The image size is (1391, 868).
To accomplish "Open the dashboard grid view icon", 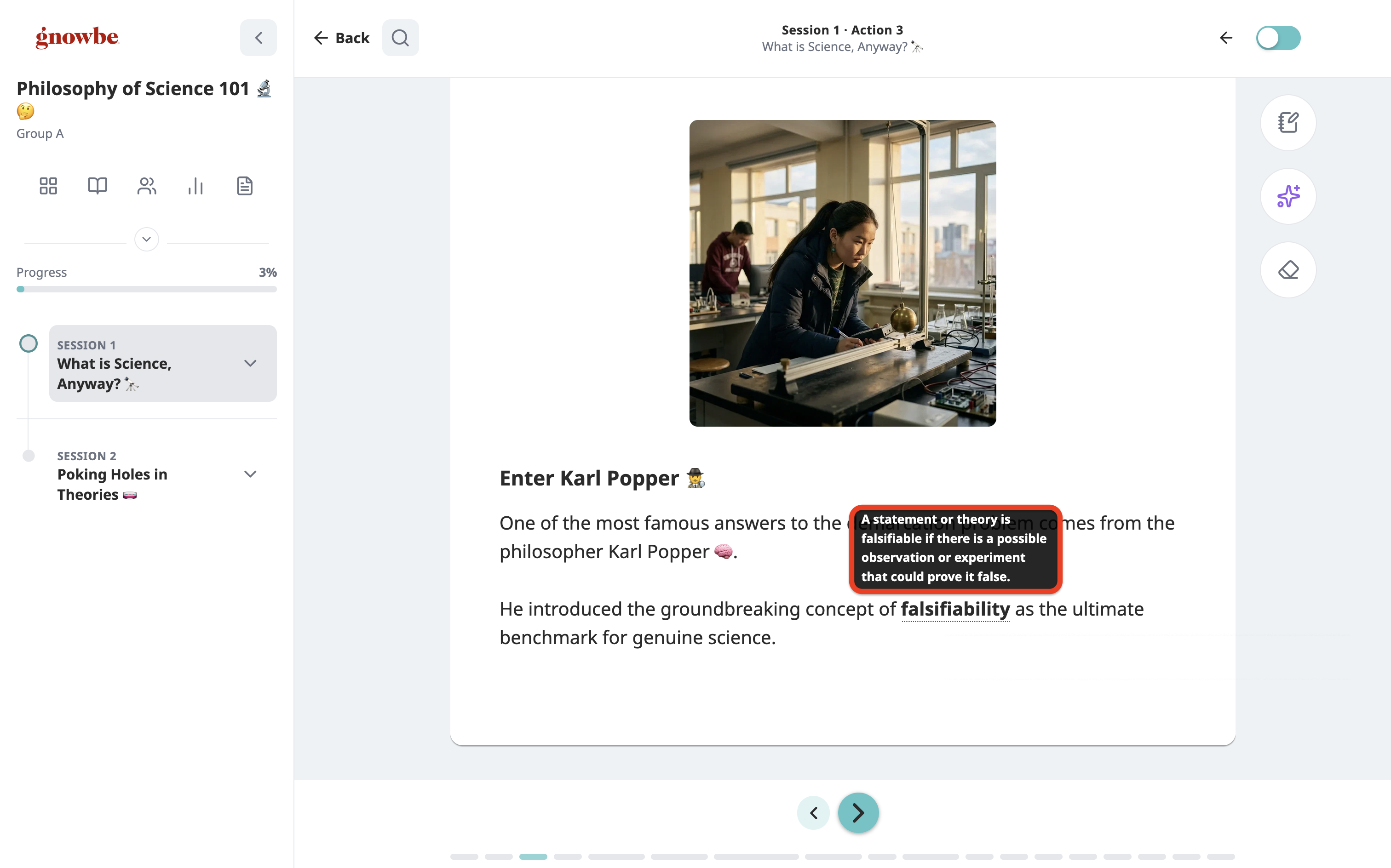I will [x=48, y=186].
